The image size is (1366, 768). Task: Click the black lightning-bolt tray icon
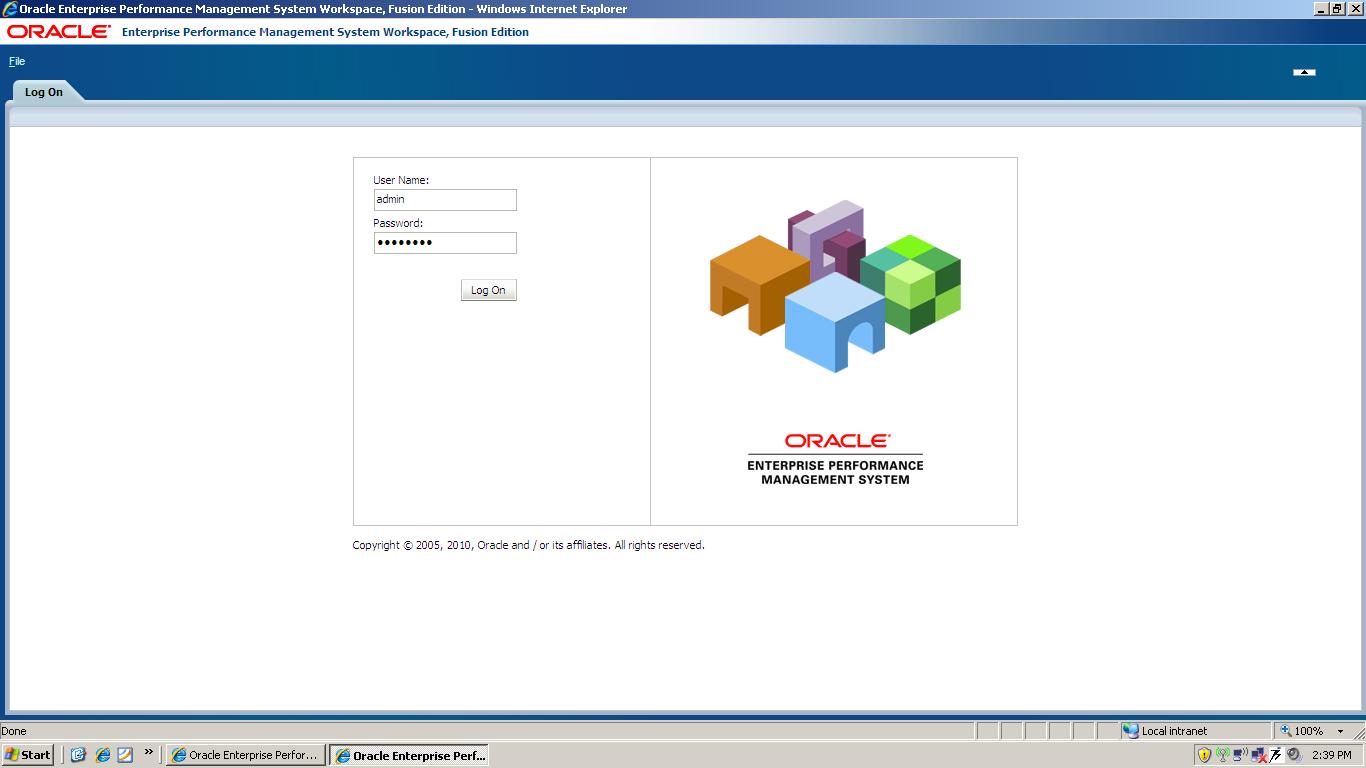(x=1276, y=755)
